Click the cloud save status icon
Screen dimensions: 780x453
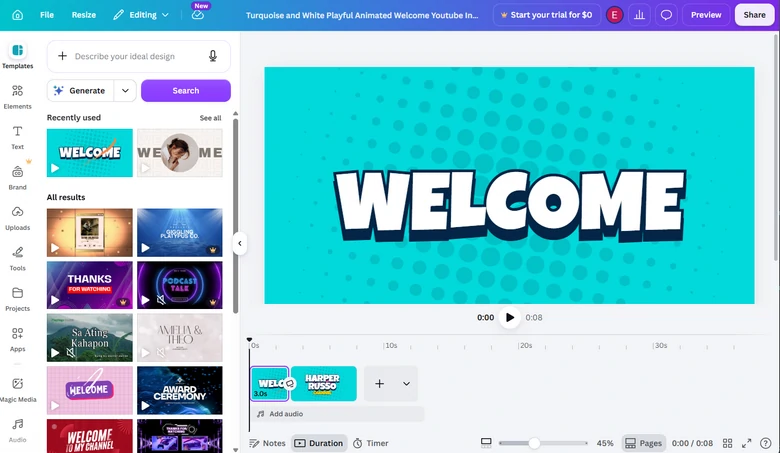pos(197,15)
